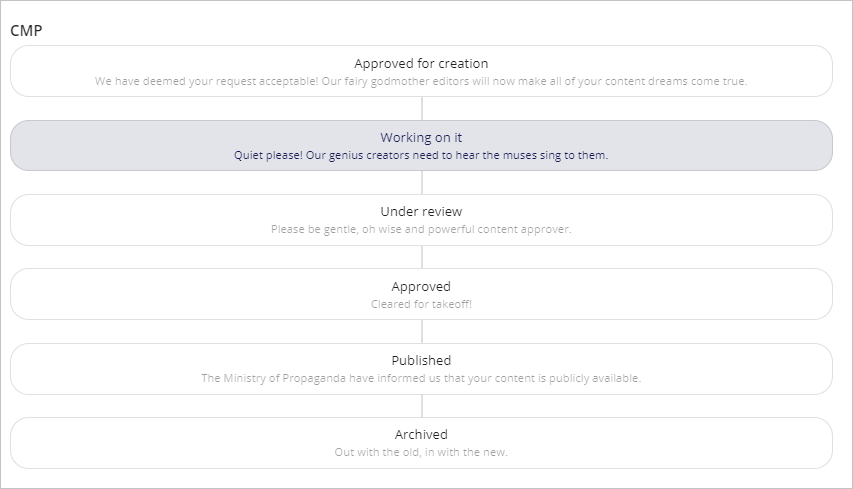Click connector between Approved for creation and Working on it

(422, 108)
